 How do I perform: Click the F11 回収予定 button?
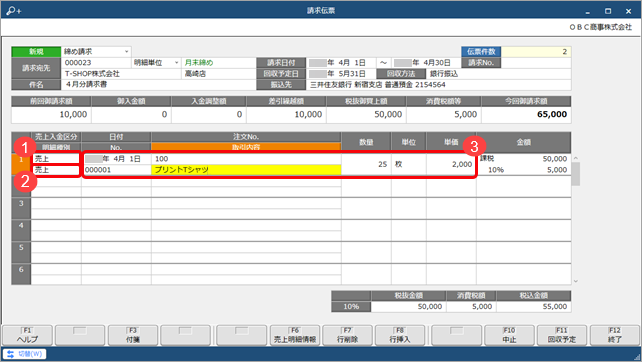tap(562, 335)
